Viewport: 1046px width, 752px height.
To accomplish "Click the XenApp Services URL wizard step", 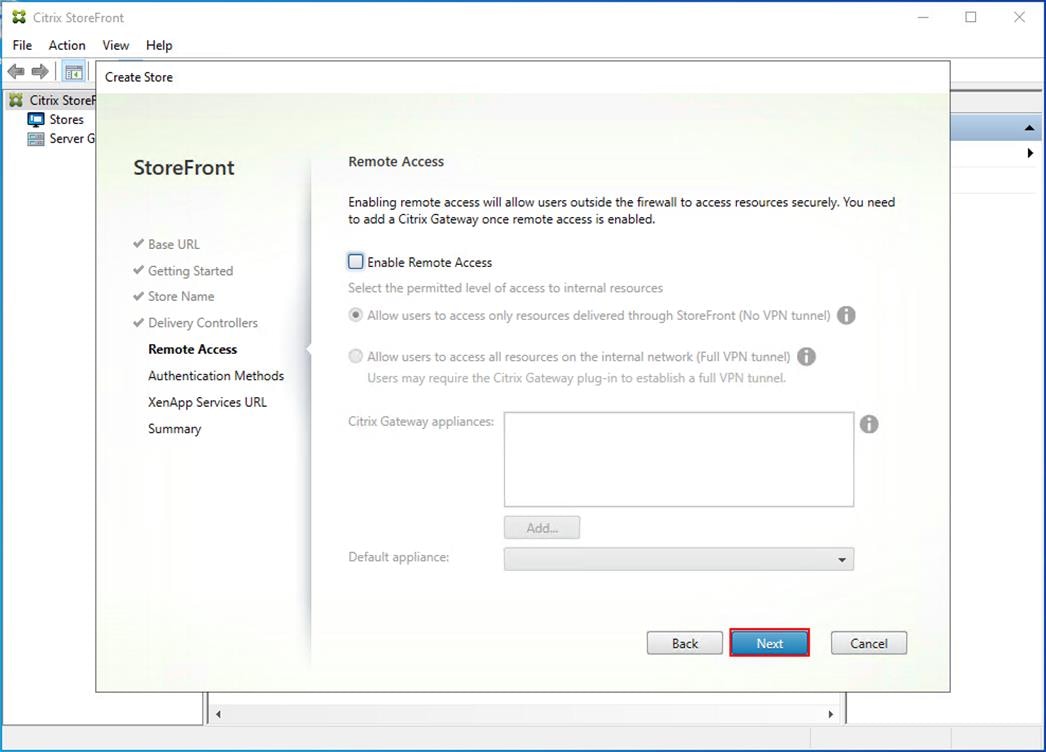I will tap(207, 402).
